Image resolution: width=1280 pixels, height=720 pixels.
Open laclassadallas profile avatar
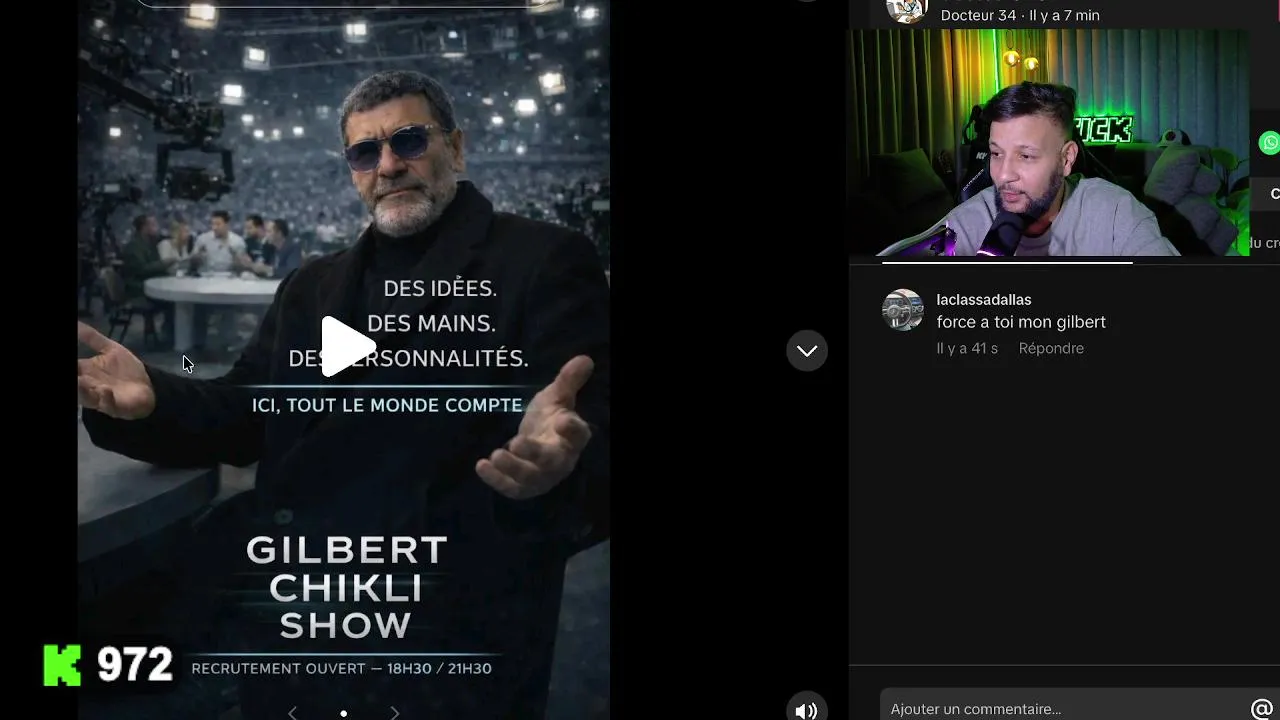[x=902, y=310]
